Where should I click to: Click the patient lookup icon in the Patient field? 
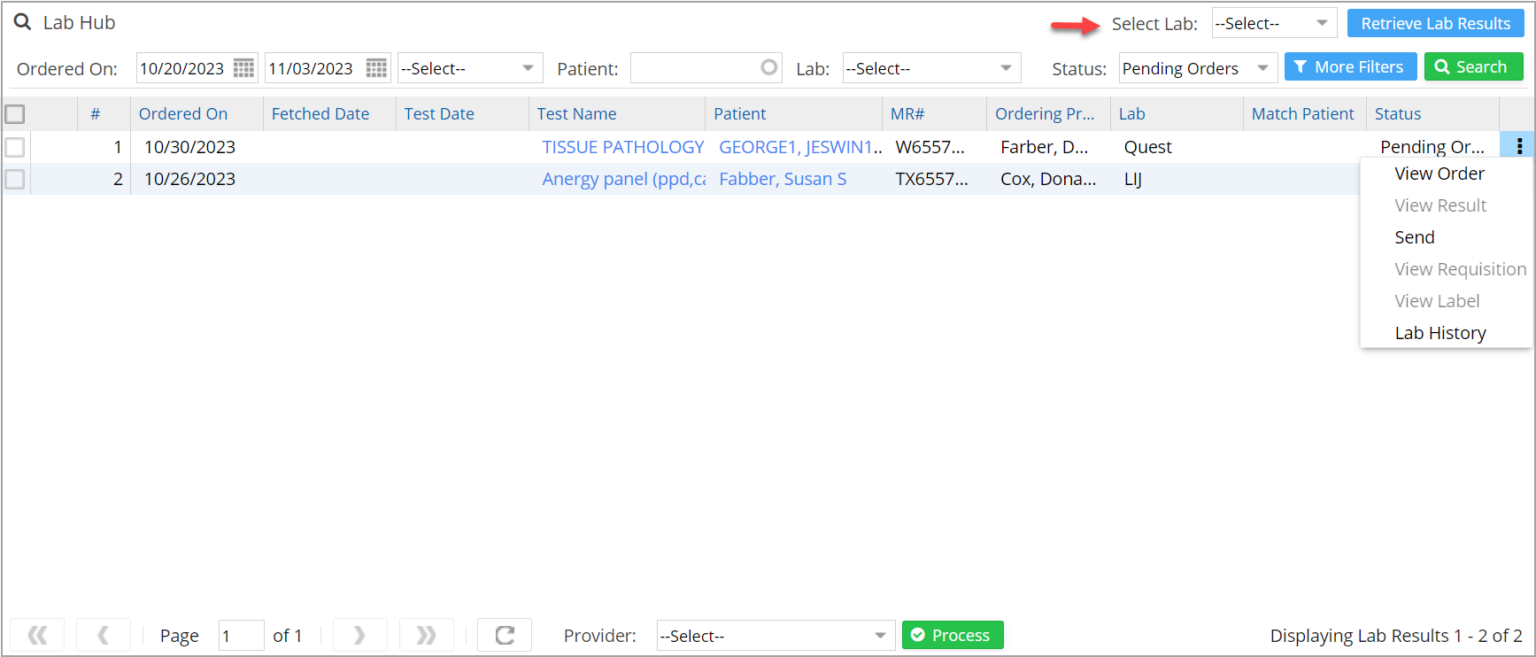768,67
